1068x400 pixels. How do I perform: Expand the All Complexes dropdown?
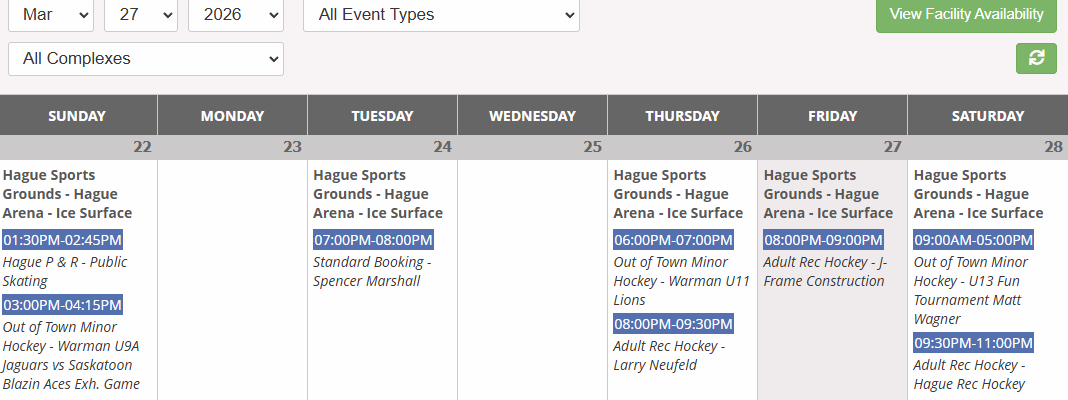[146, 59]
